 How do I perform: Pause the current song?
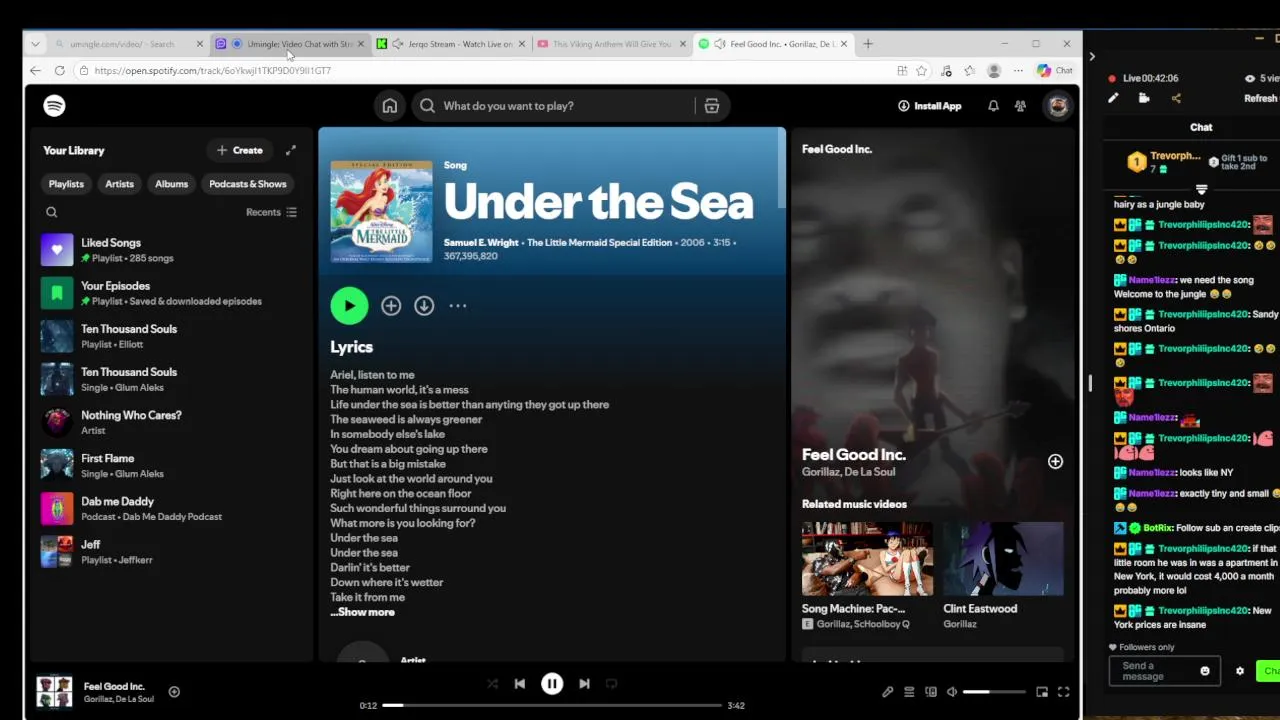pos(552,684)
